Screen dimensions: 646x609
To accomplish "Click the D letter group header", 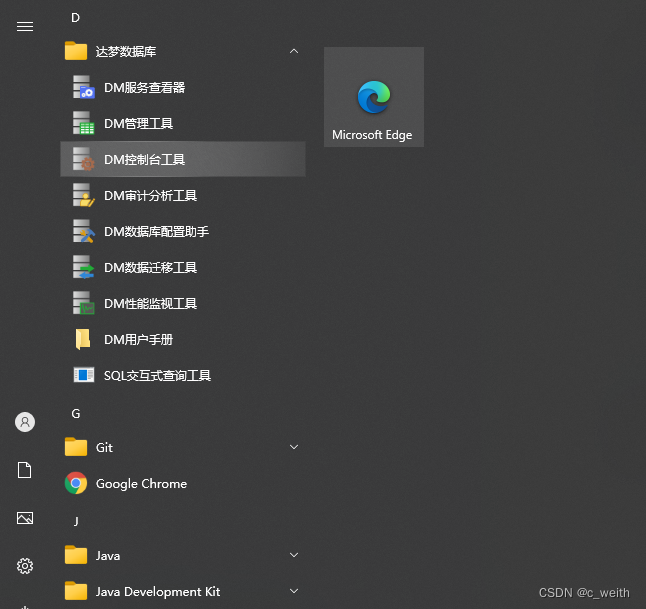I will click(x=75, y=18).
